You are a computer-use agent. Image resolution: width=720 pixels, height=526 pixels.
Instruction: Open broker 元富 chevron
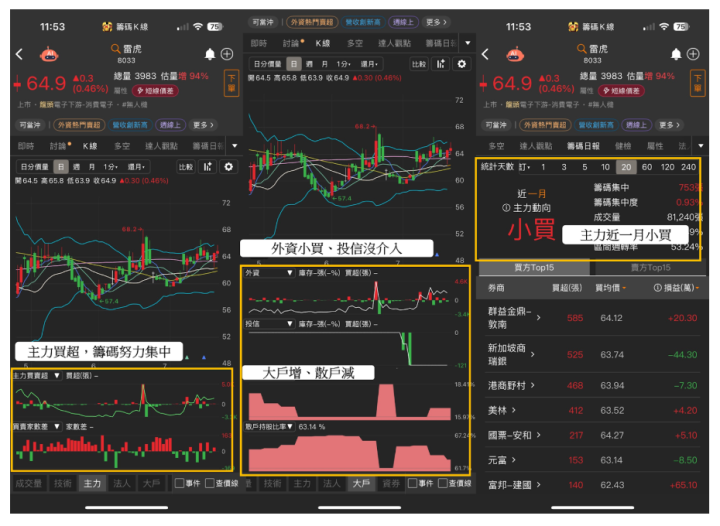click(514, 460)
